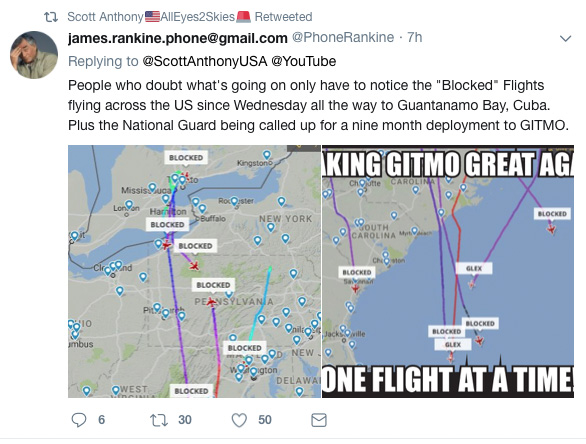Open the GITMO meme image on right

tap(448, 271)
